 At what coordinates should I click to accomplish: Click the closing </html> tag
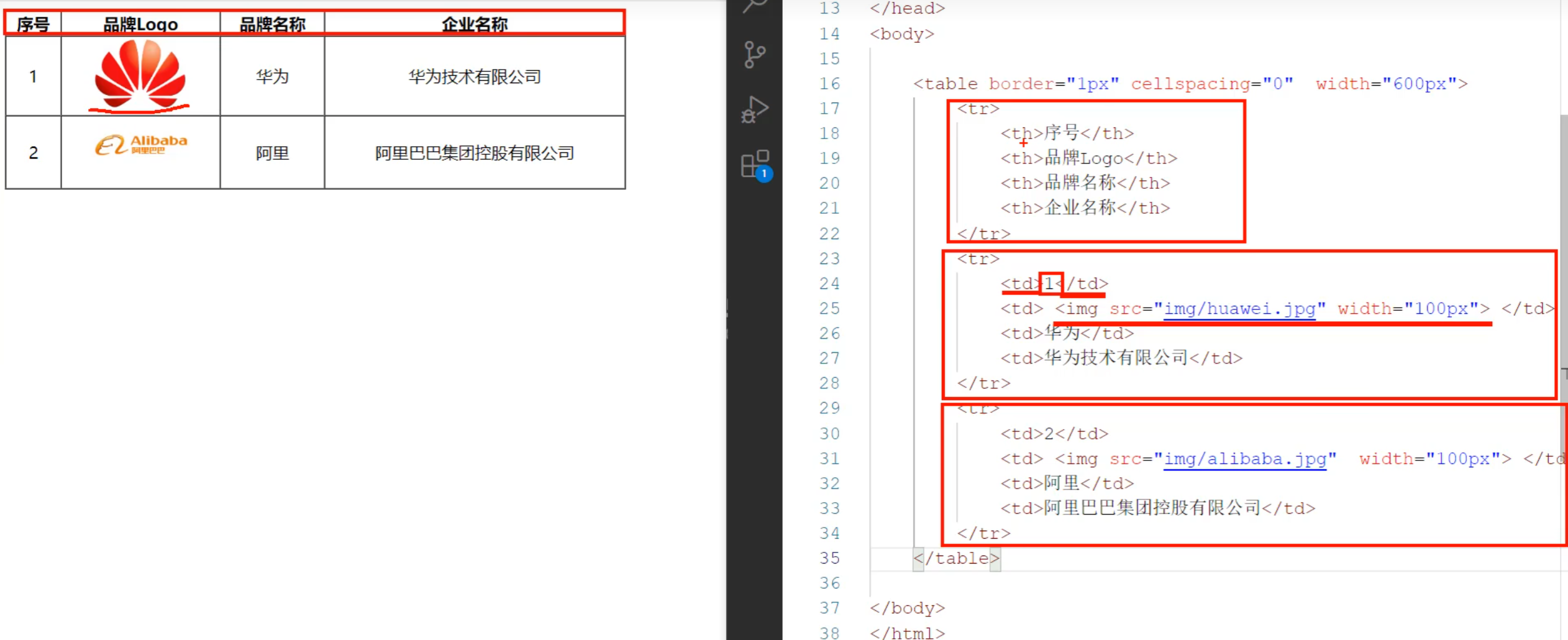(x=907, y=633)
